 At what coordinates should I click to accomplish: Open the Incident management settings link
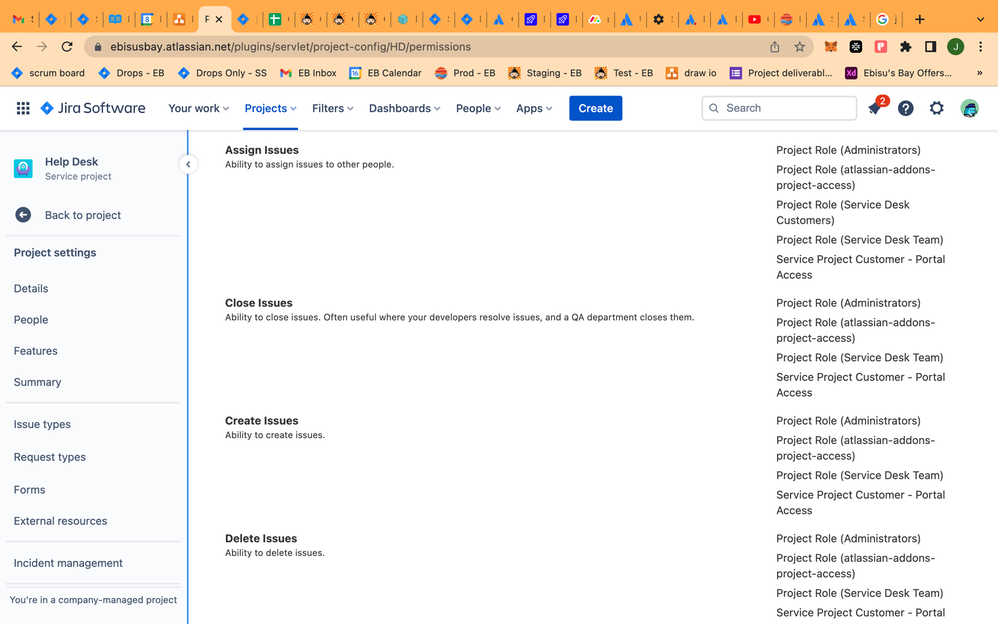(x=68, y=563)
